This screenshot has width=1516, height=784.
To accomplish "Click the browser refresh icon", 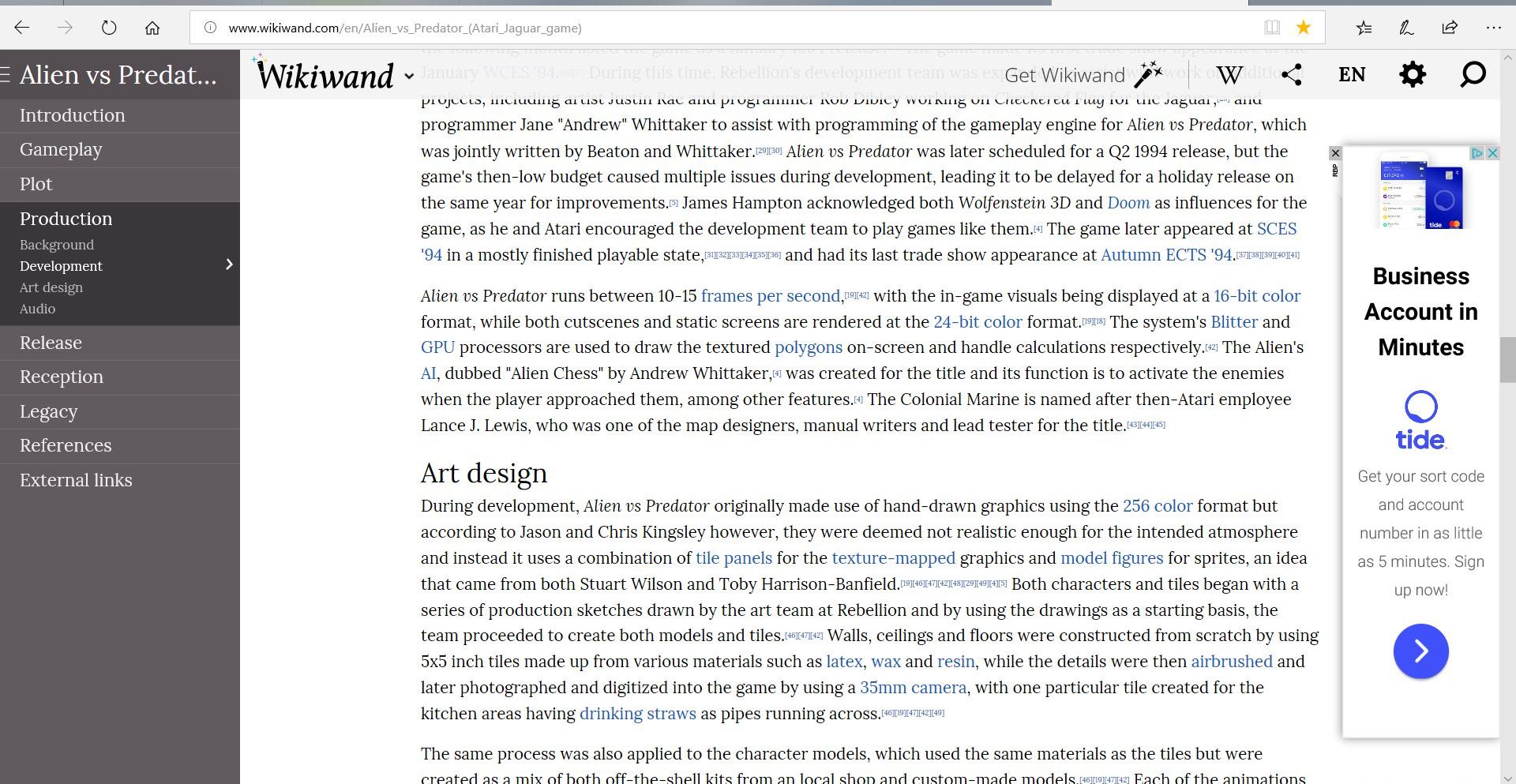I will coord(109,28).
